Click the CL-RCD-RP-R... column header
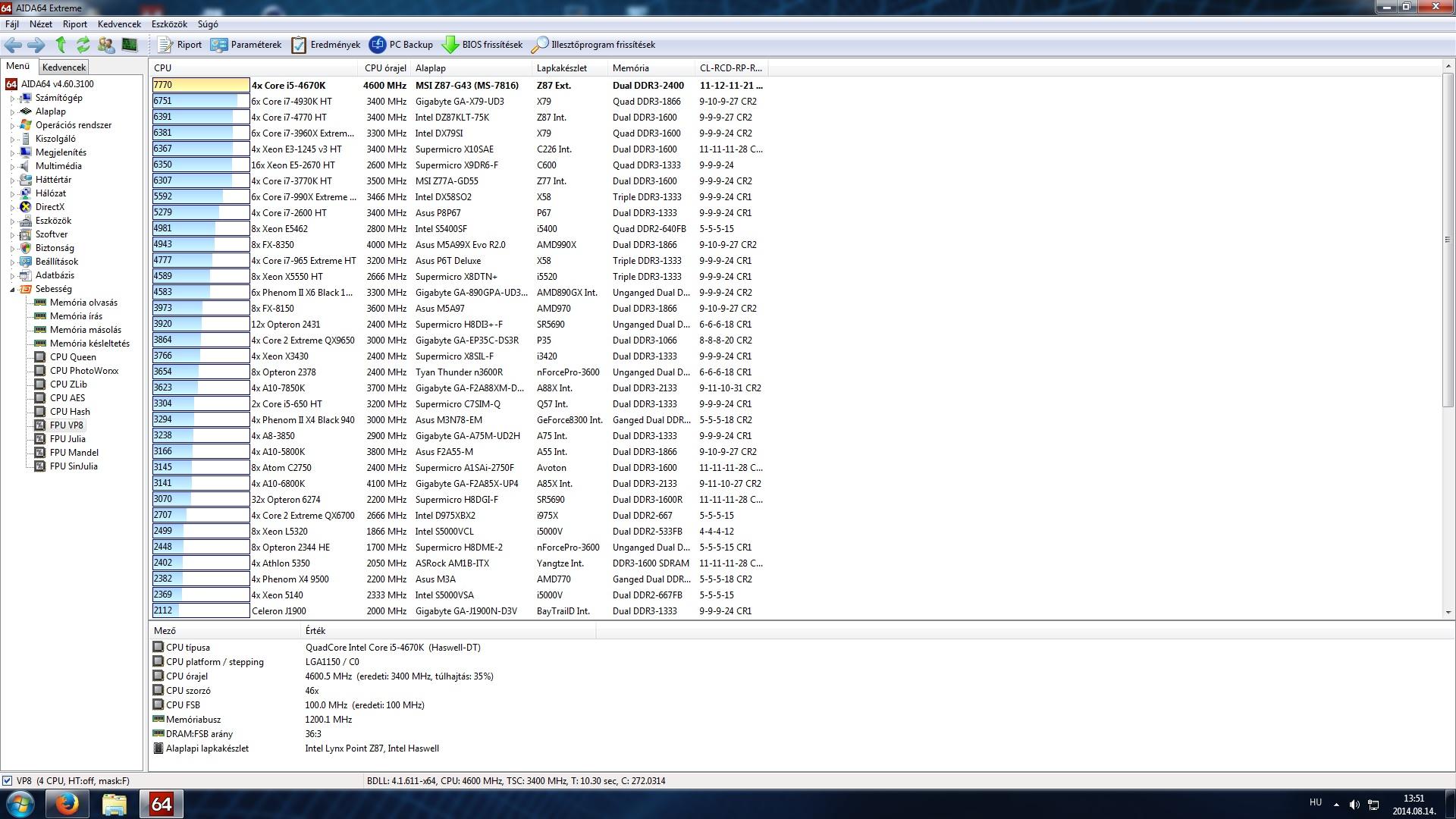The height and width of the screenshot is (819, 1456). [x=731, y=68]
